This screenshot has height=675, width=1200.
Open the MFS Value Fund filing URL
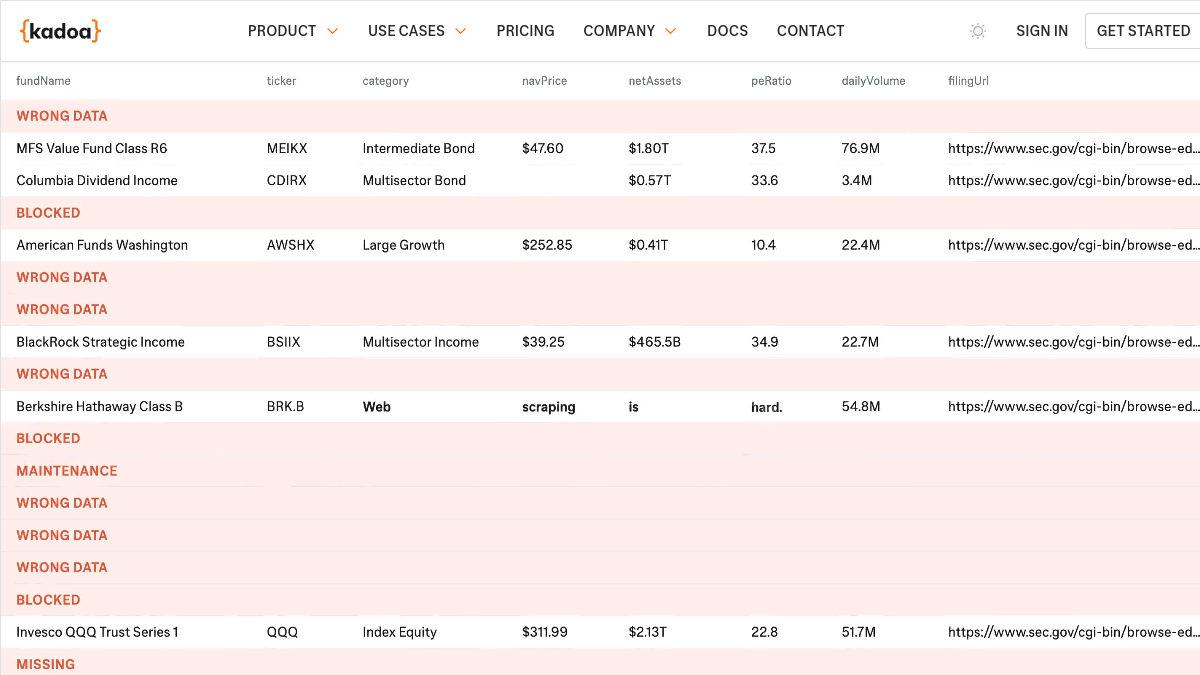click(x=1074, y=148)
